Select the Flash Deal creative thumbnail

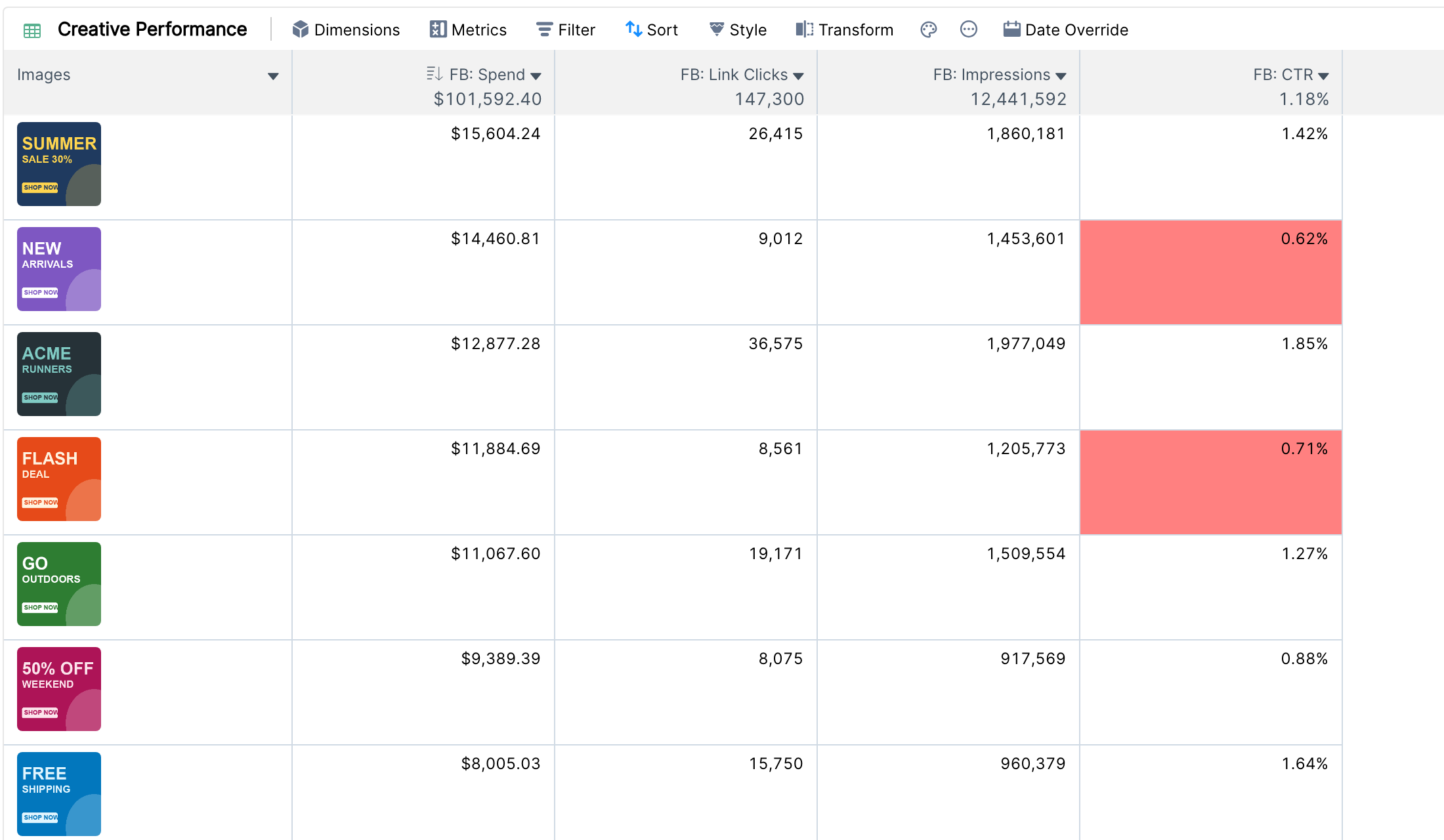(x=59, y=479)
